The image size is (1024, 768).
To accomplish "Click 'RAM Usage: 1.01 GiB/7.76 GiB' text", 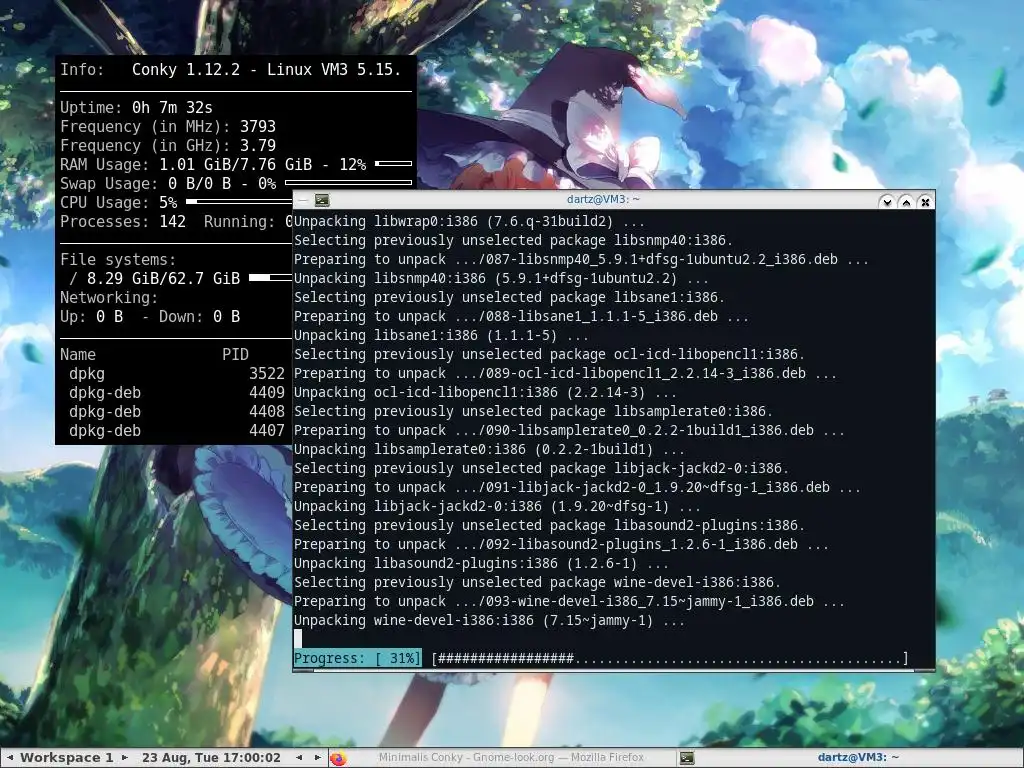I will click(x=186, y=165).
